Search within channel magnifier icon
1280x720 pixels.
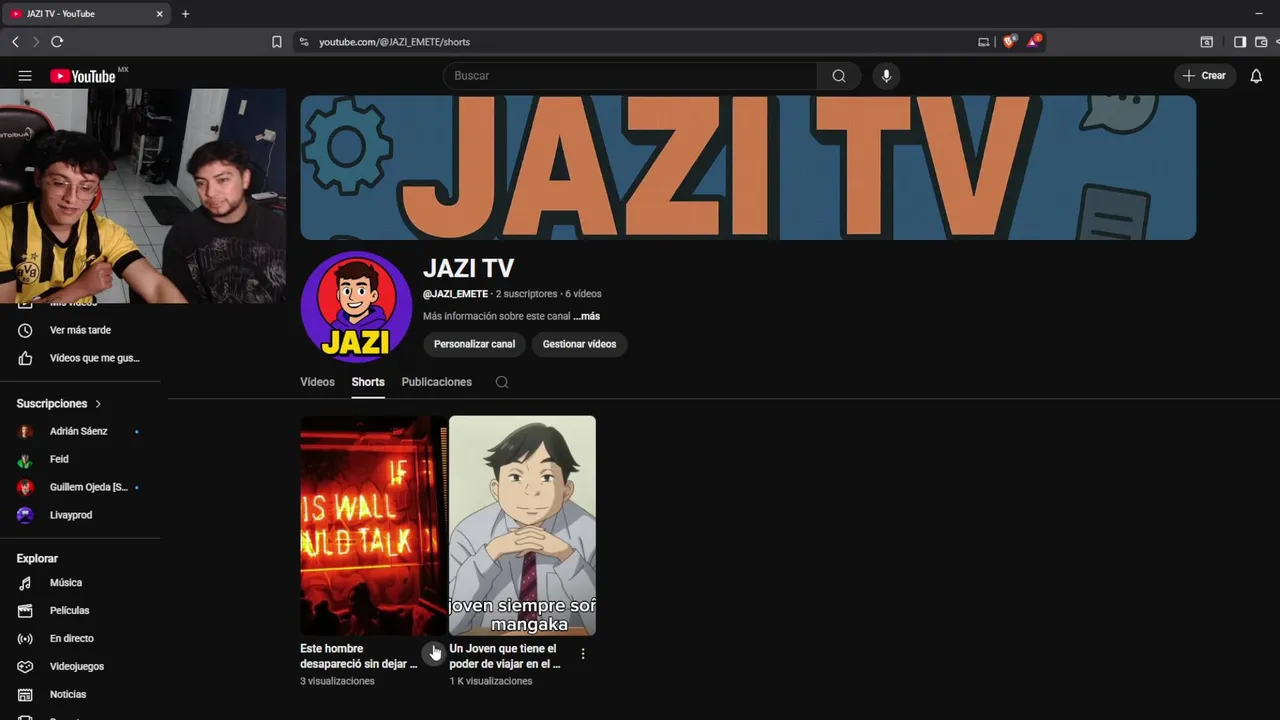pos(502,382)
